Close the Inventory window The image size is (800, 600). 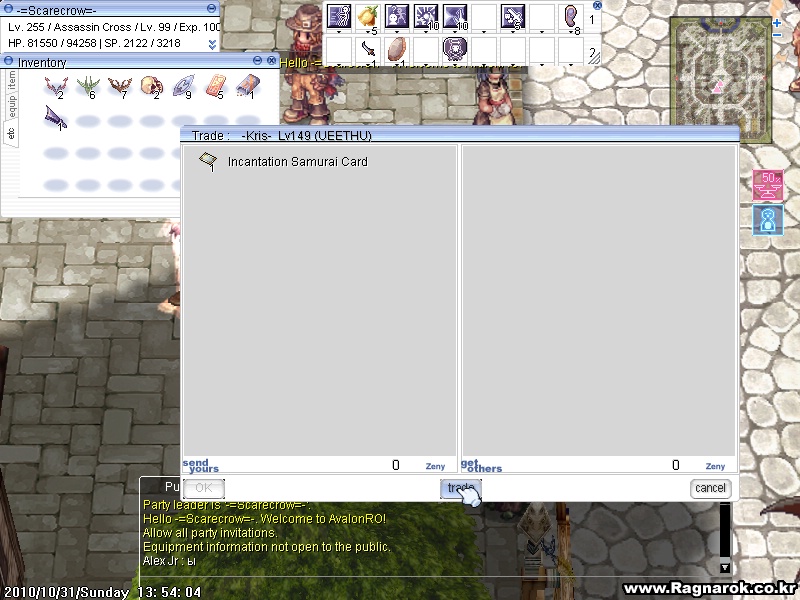[271, 61]
